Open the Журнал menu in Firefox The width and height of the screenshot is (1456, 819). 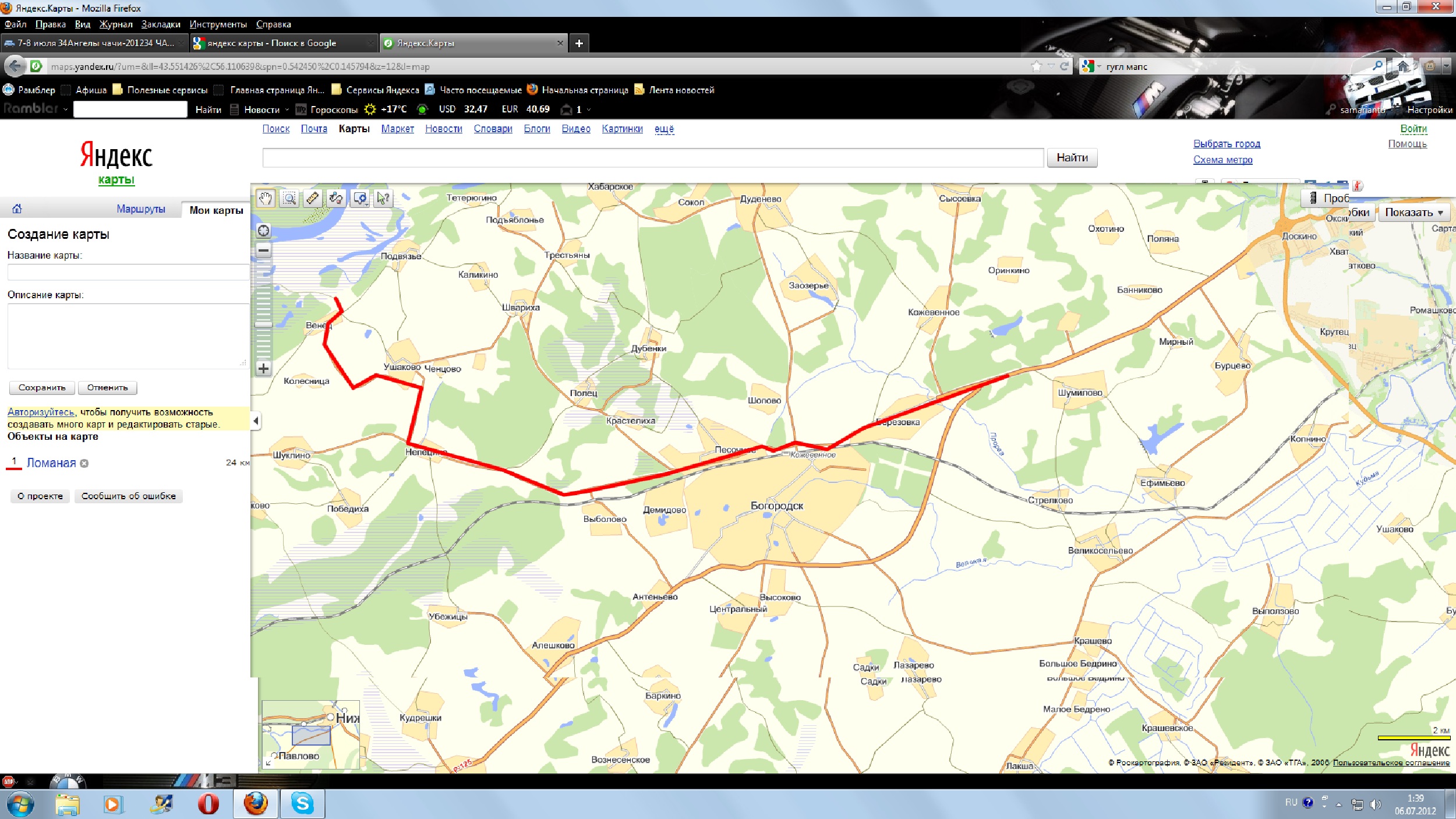pyautogui.click(x=115, y=24)
